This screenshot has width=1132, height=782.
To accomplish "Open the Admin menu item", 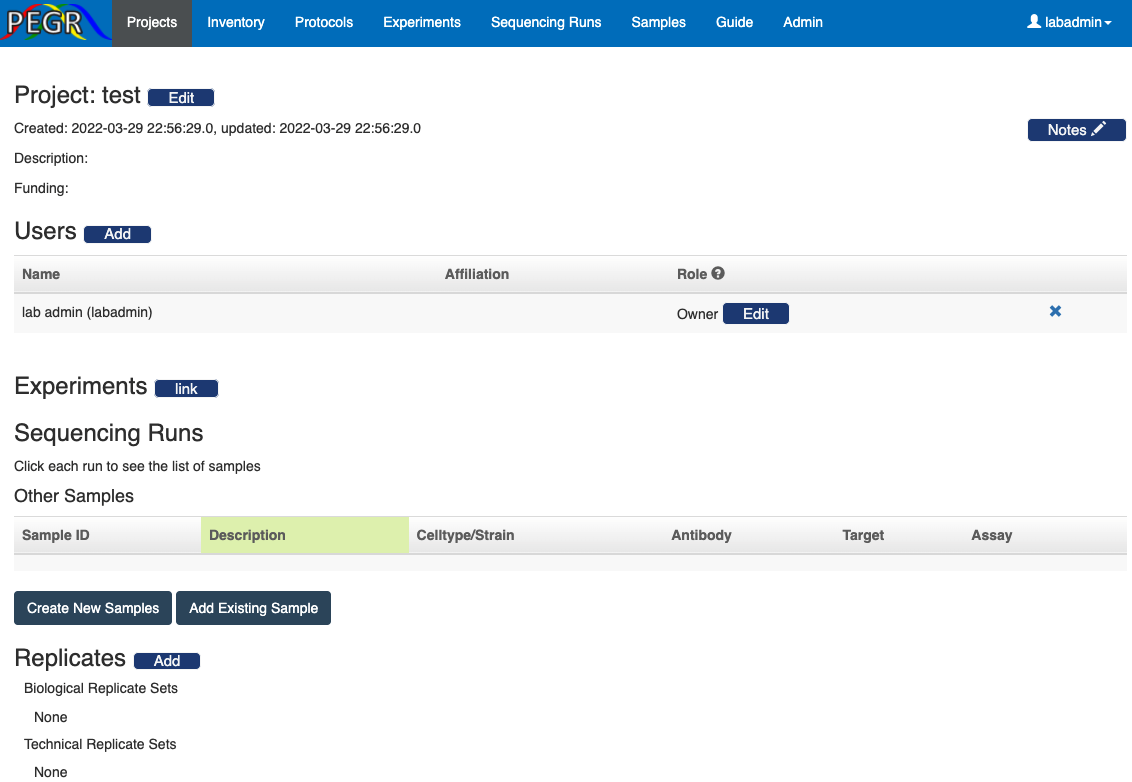I will [803, 22].
